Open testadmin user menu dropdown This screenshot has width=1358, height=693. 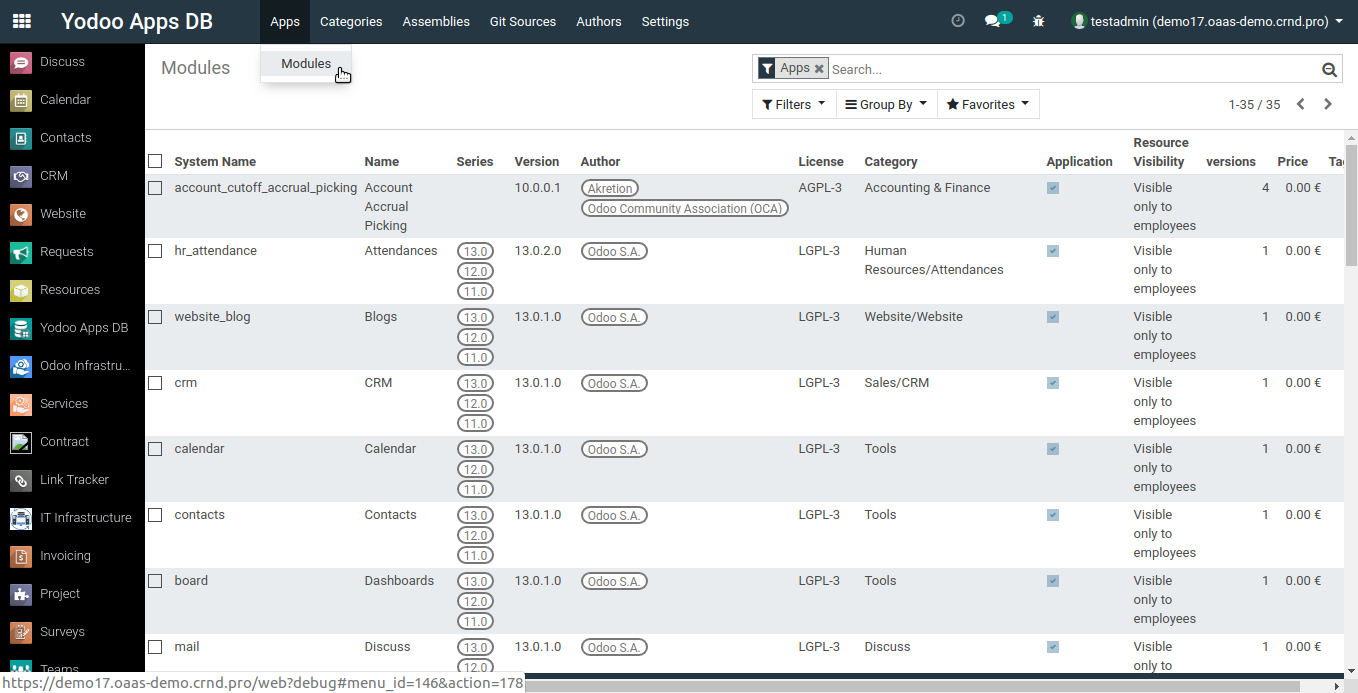(1207, 21)
